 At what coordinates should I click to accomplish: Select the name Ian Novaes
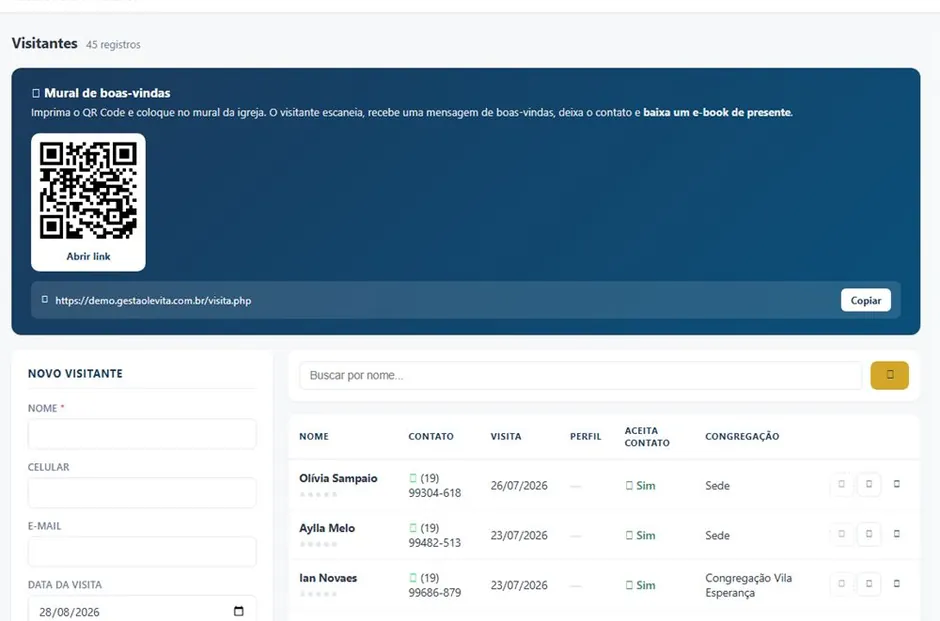pyautogui.click(x=328, y=578)
